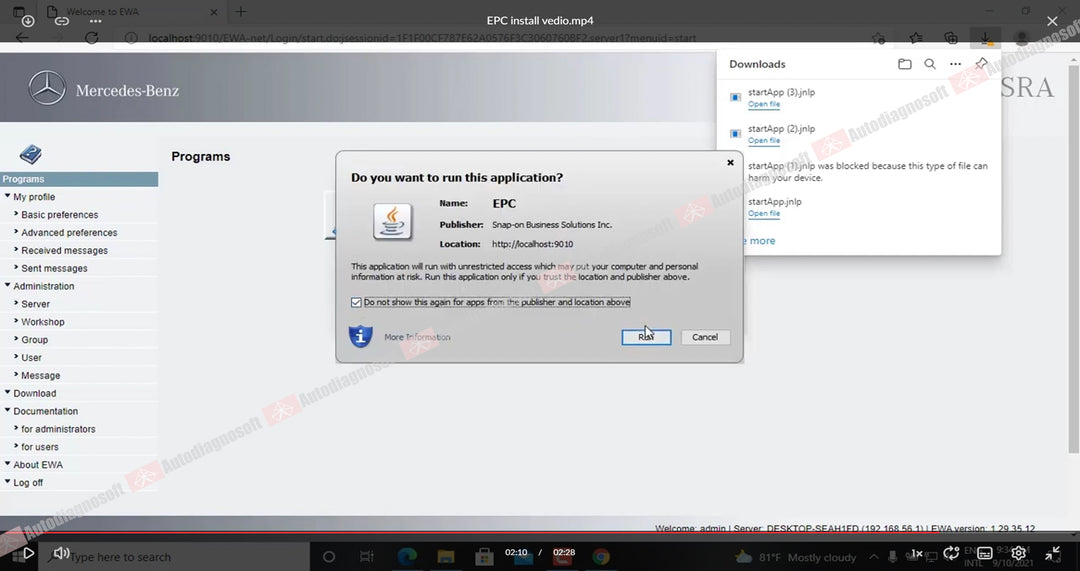The width and height of the screenshot is (1080, 571).
Task: Open the Downloads folder icon
Action: pos(904,64)
